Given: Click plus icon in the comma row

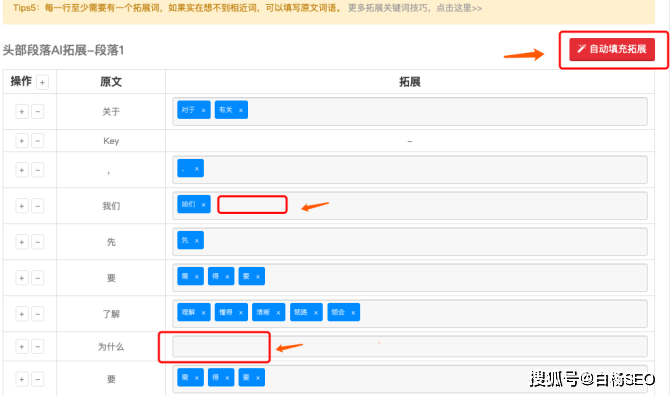Looking at the screenshot, I should (22, 170).
